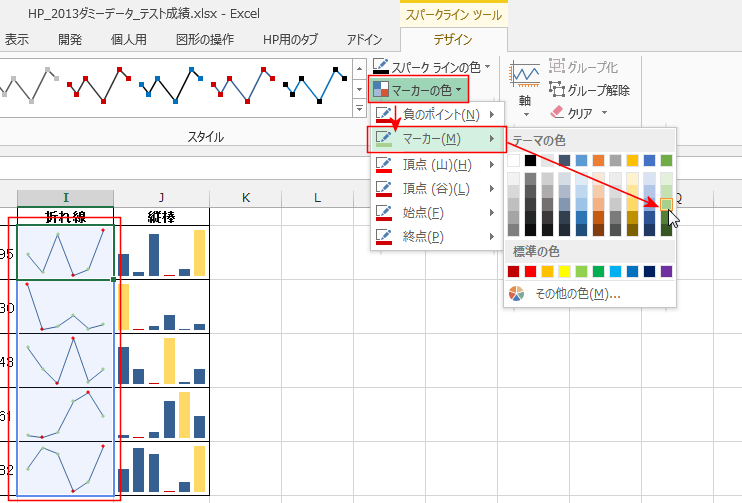
Task: Click the 縦棒 header cell
Action: (161, 217)
